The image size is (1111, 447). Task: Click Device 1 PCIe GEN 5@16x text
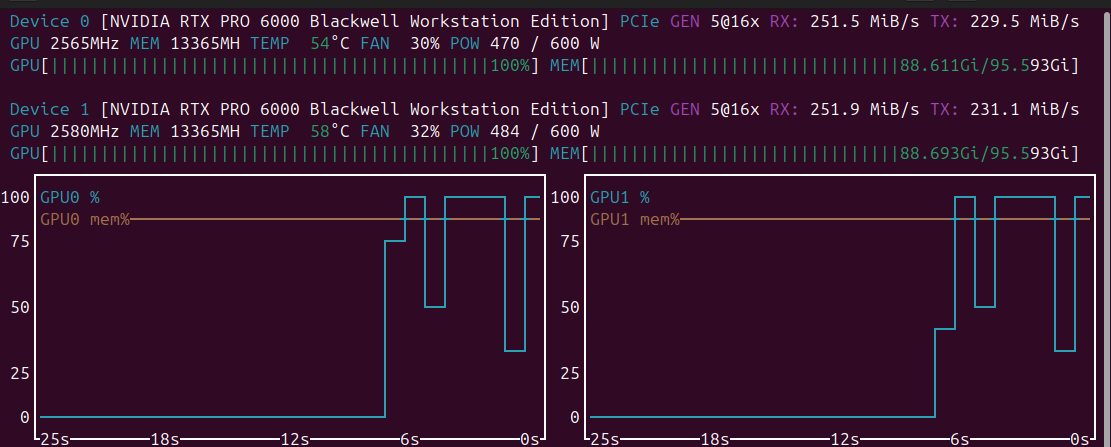[x=689, y=110]
